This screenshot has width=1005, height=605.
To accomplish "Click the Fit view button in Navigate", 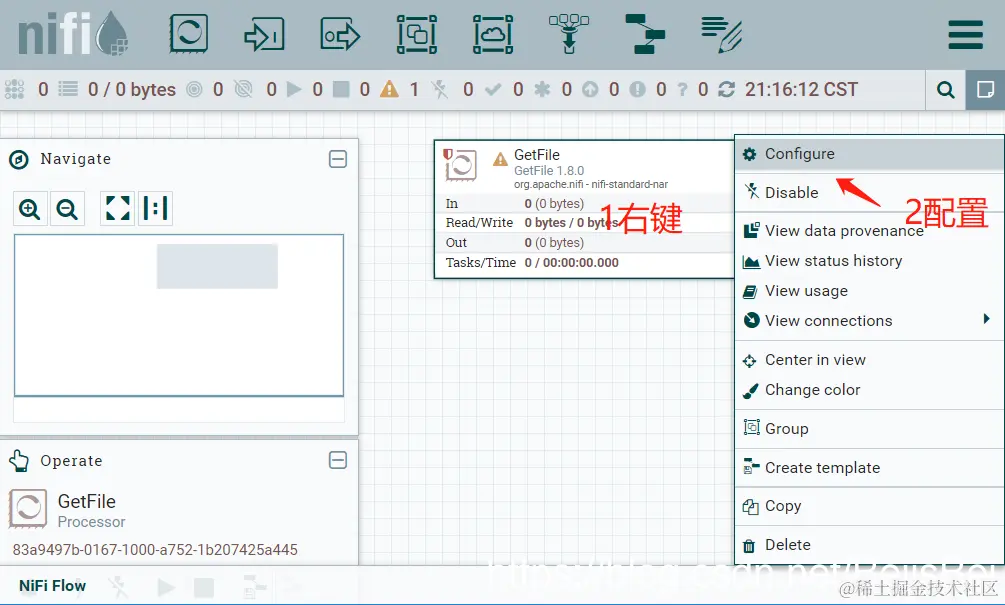I will (117, 208).
